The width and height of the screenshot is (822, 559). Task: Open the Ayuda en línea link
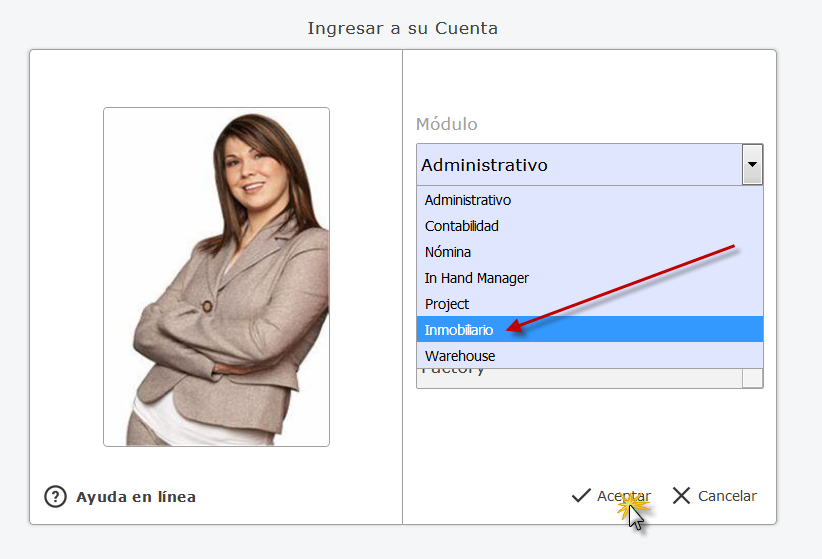[136, 497]
